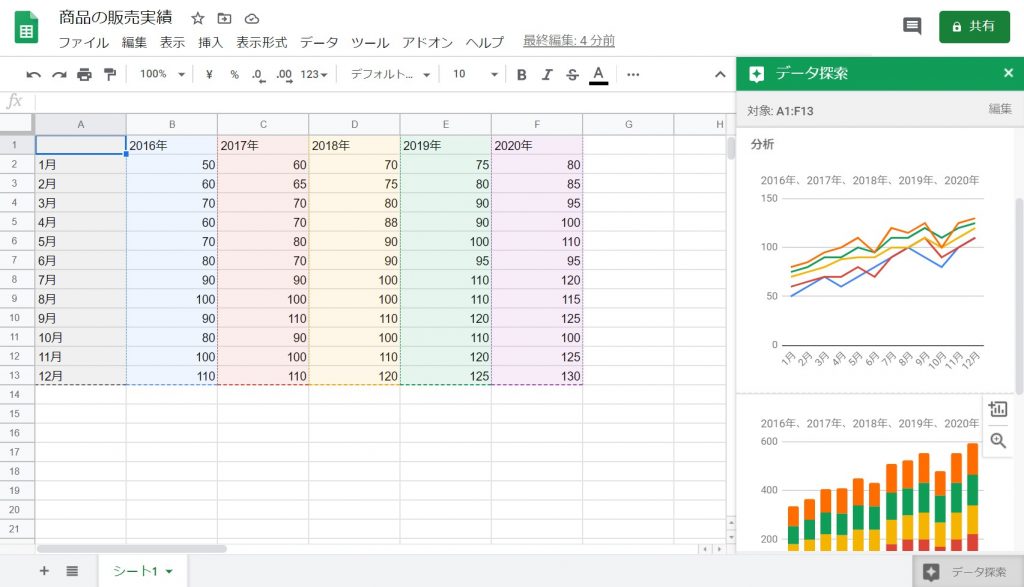The width and height of the screenshot is (1024, 587).
Task: Insert the line chart into the sheet
Action: pyautogui.click(x=998, y=409)
